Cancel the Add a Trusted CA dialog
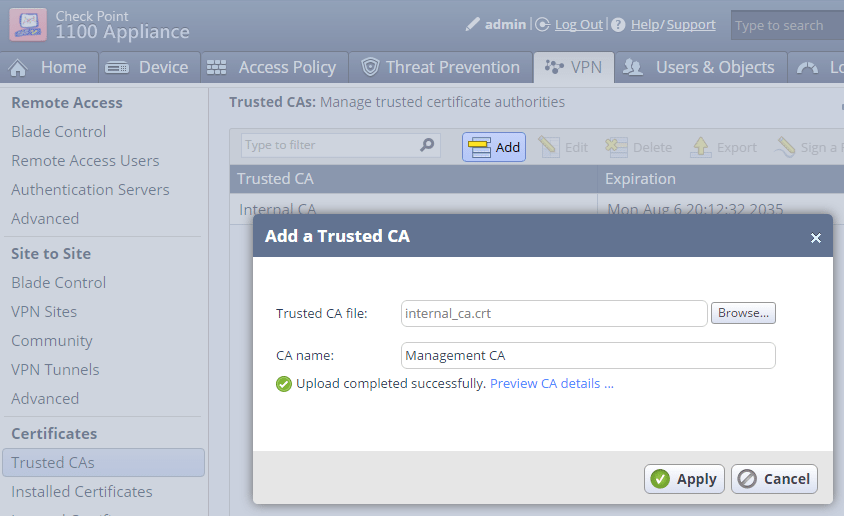The height and width of the screenshot is (516, 844). click(x=774, y=479)
